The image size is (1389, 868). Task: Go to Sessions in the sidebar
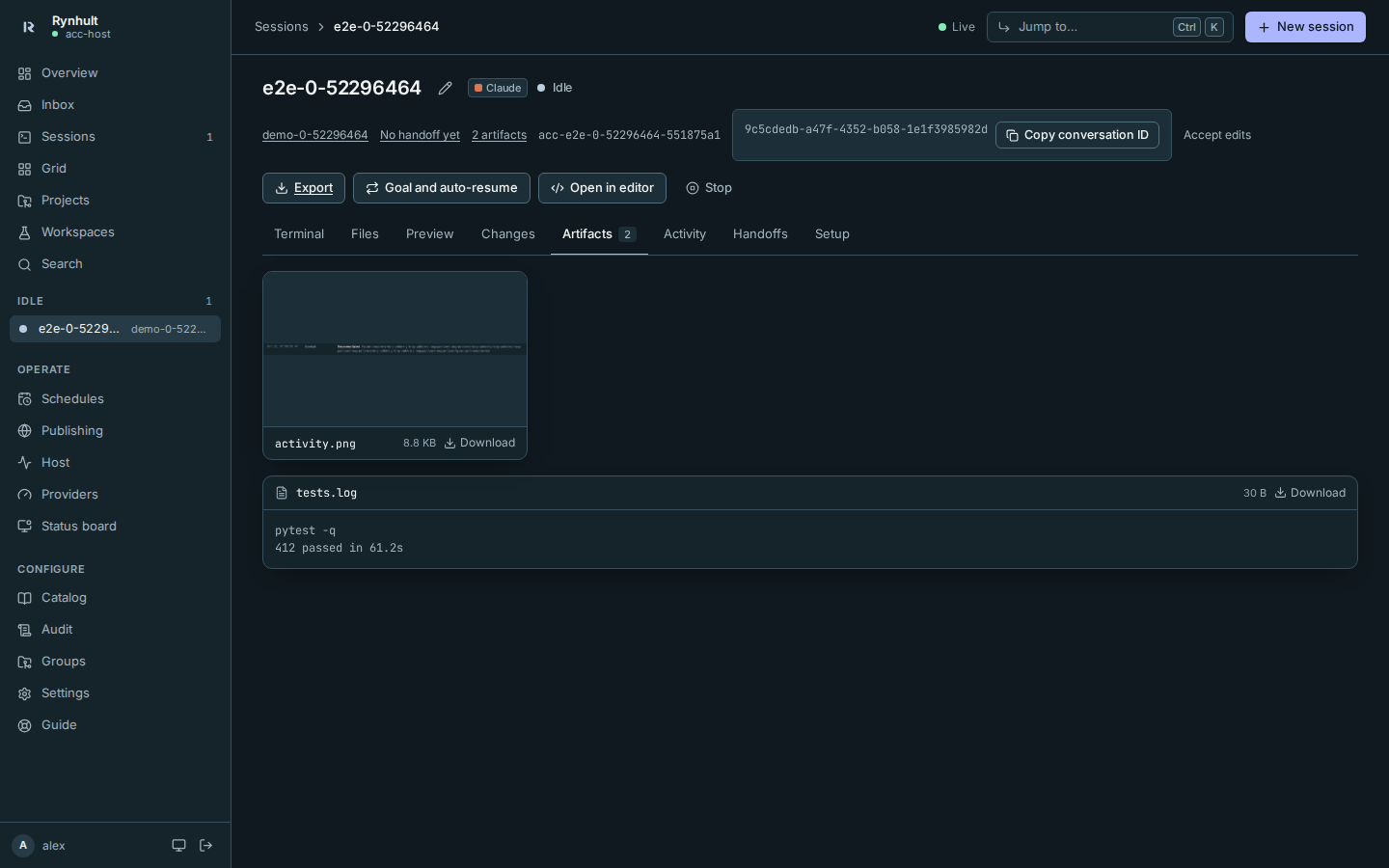pyautogui.click(x=115, y=137)
